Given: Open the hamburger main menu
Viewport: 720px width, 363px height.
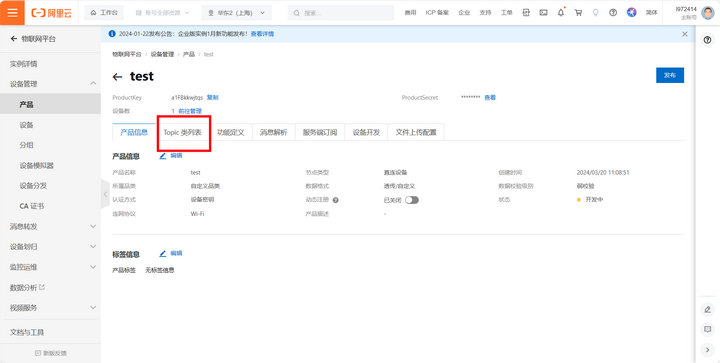Looking at the screenshot, I should click(12, 12).
